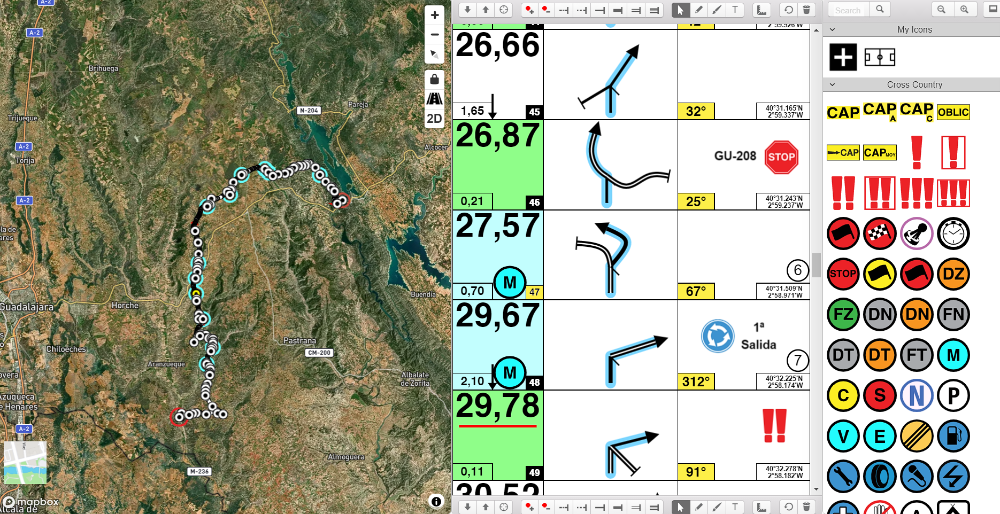Screen dimensions: 1000x514
Task: Click the crosshair center-on-waypoint icon
Action: [504, 10]
